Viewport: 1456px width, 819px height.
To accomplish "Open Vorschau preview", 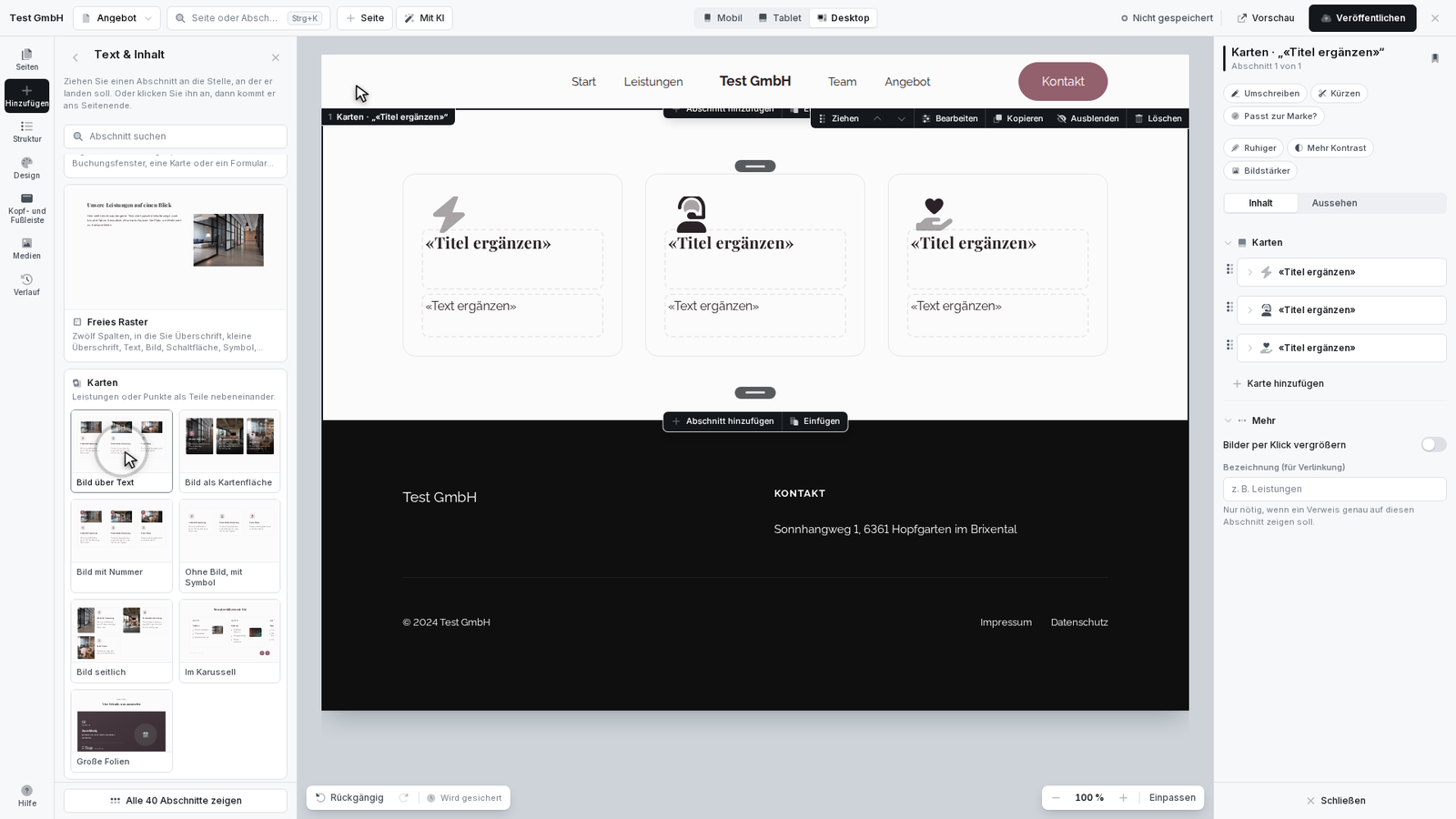I will 1266,18.
